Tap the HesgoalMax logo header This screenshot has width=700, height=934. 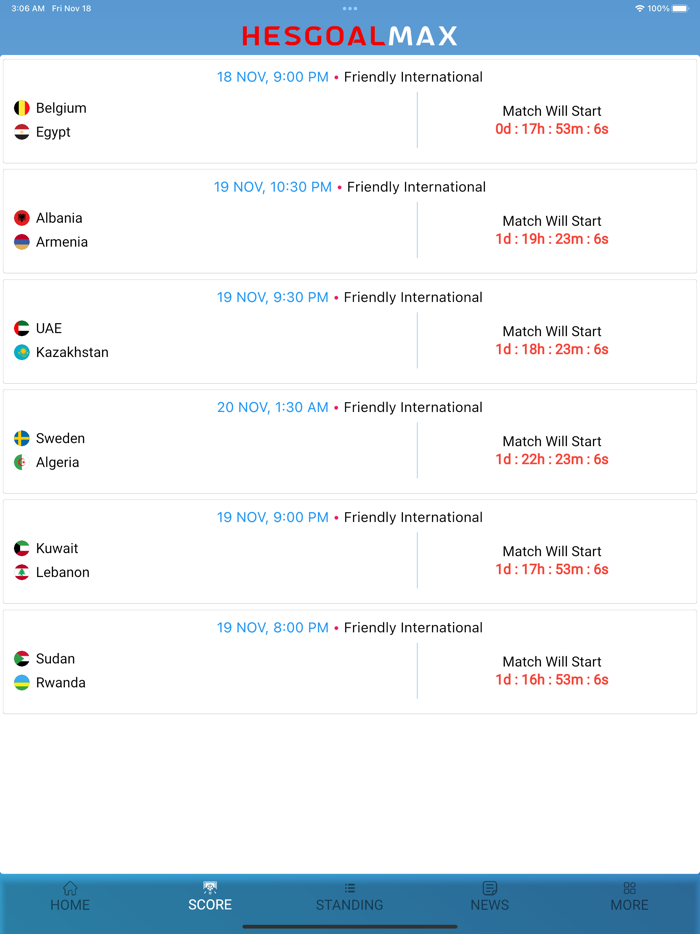coord(350,36)
